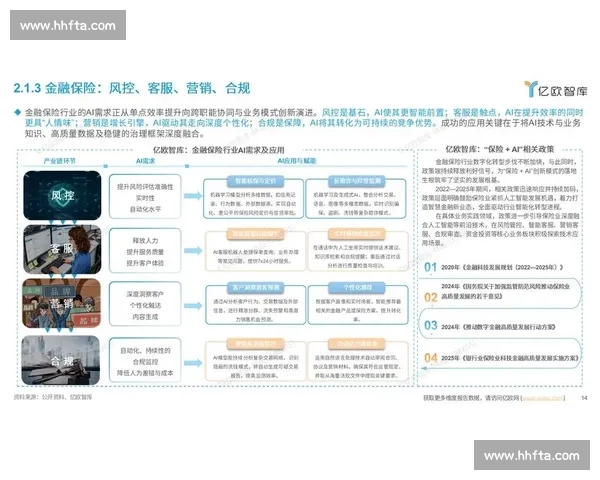Select the 合规 image tile
Viewport: 600px width, 480px height.
(61, 360)
